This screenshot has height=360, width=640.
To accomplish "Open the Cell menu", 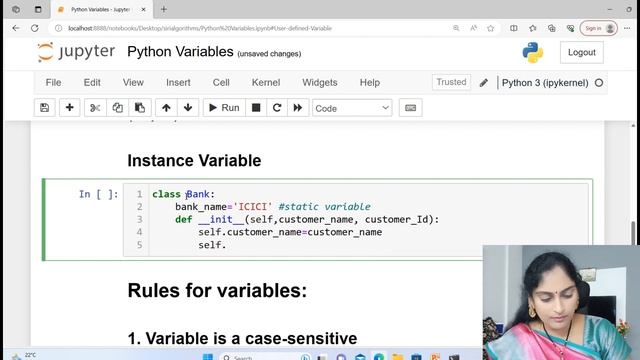I will pyautogui.click(x=221, y=82).
